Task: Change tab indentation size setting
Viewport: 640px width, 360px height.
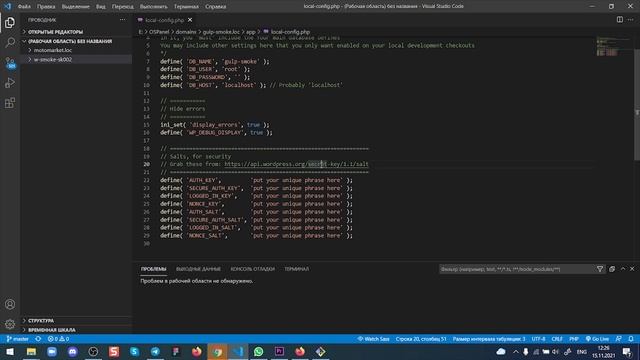Action: click(x=489, y=339)
